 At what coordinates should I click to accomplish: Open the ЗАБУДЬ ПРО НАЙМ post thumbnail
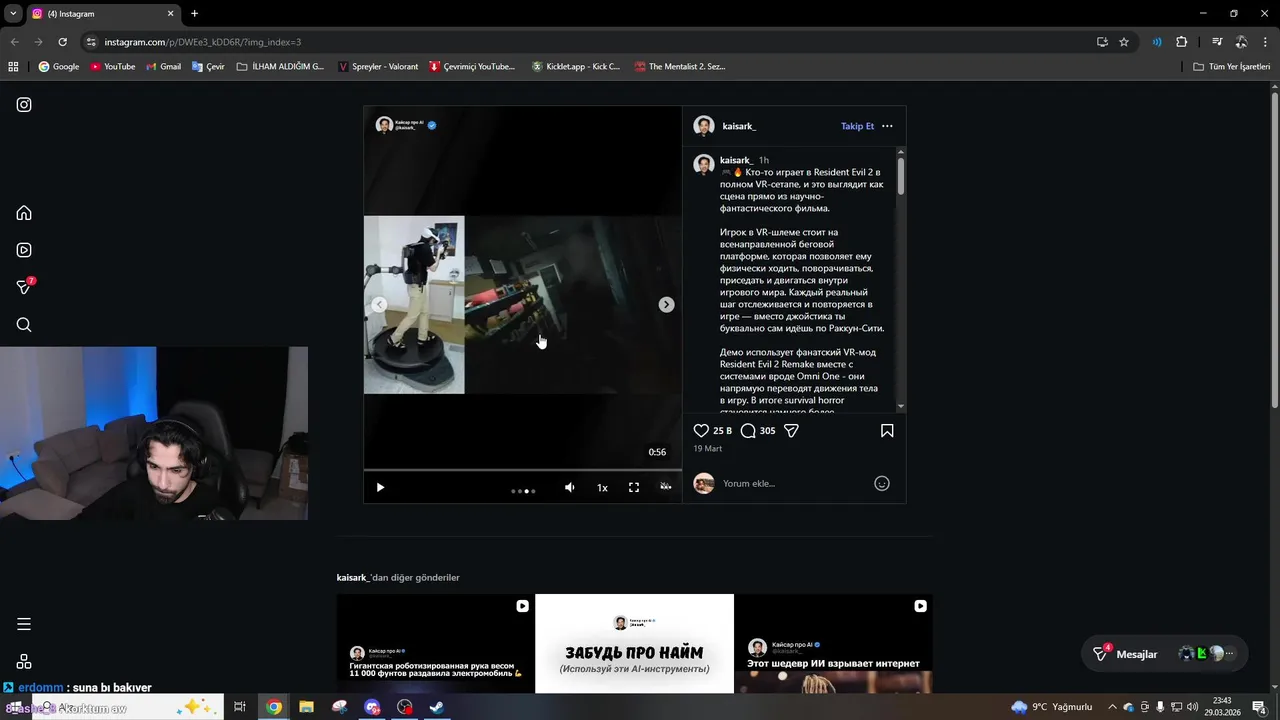coord(634,643)
